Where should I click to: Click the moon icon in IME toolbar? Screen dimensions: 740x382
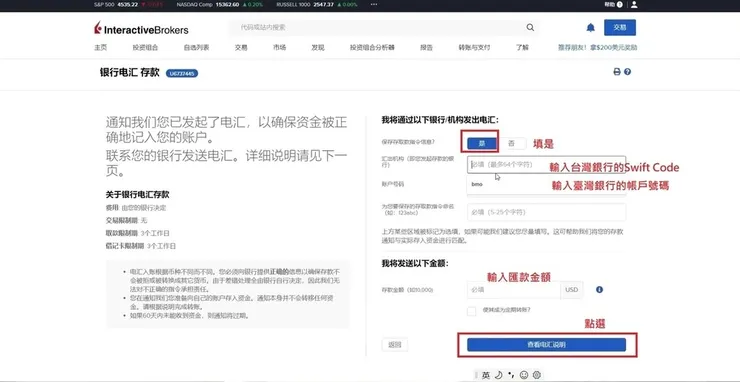pyautogui.click(x=498, y=375)
